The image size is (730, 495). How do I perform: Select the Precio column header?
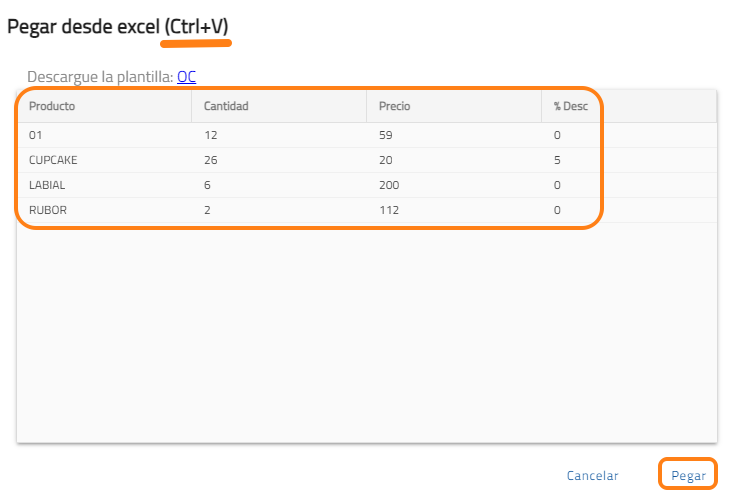pos(395,106)
